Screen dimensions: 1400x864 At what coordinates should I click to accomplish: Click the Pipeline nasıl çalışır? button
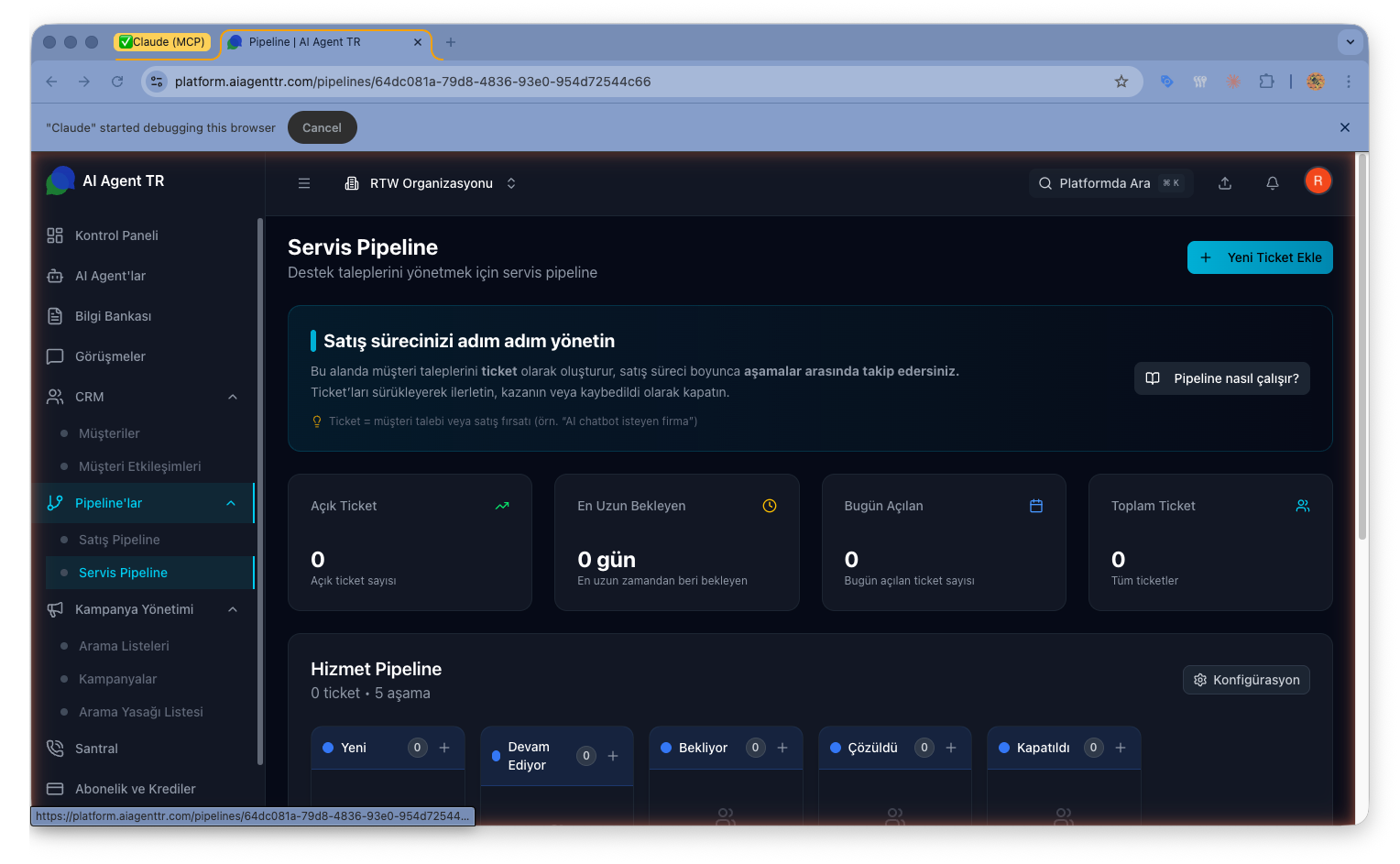(x=1221, y=378)
